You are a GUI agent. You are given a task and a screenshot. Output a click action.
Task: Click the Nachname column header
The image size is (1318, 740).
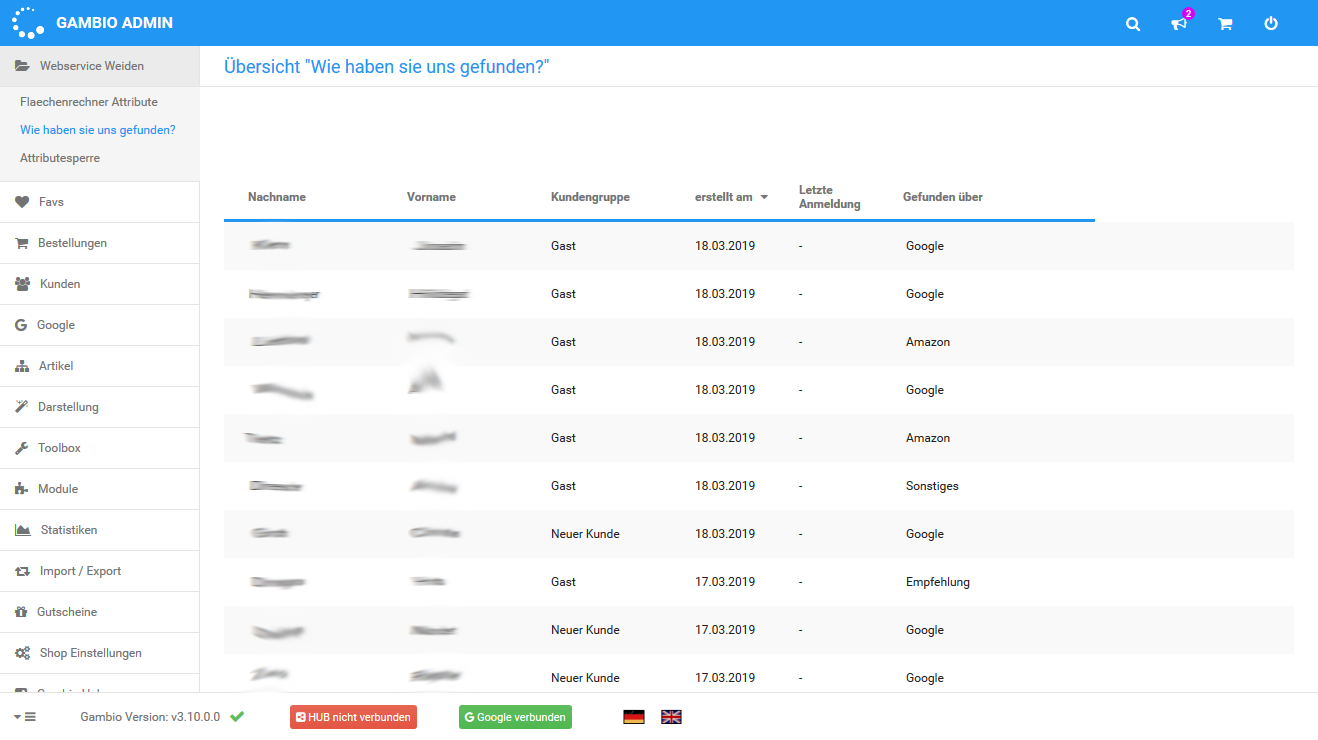[x=277, y=198]
